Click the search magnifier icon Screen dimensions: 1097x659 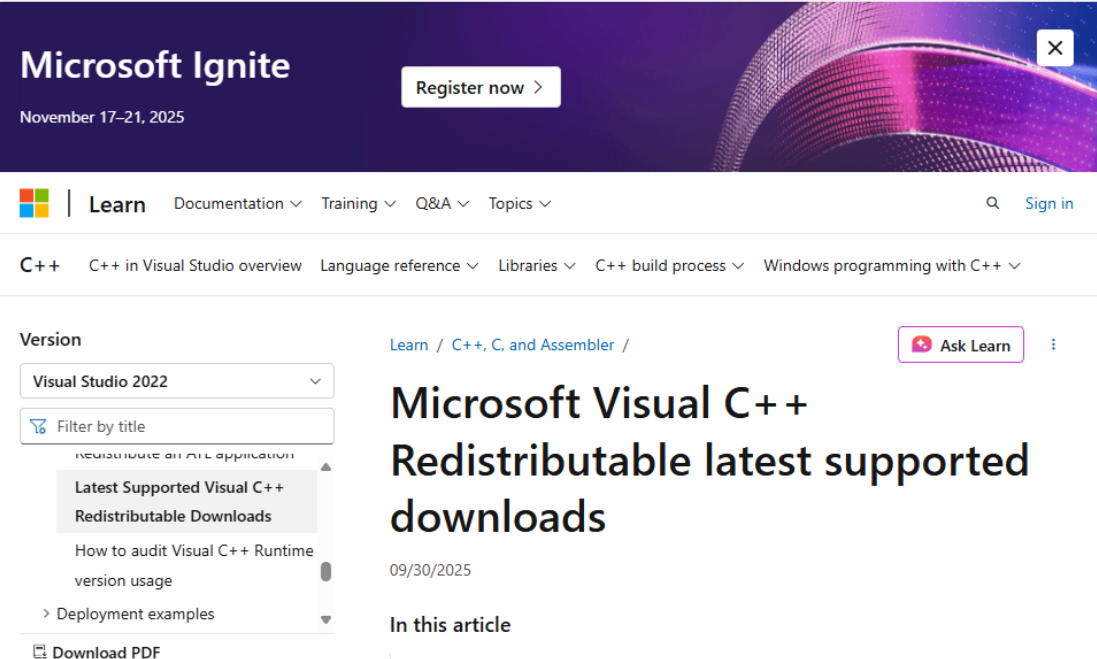tap(992, 203)
